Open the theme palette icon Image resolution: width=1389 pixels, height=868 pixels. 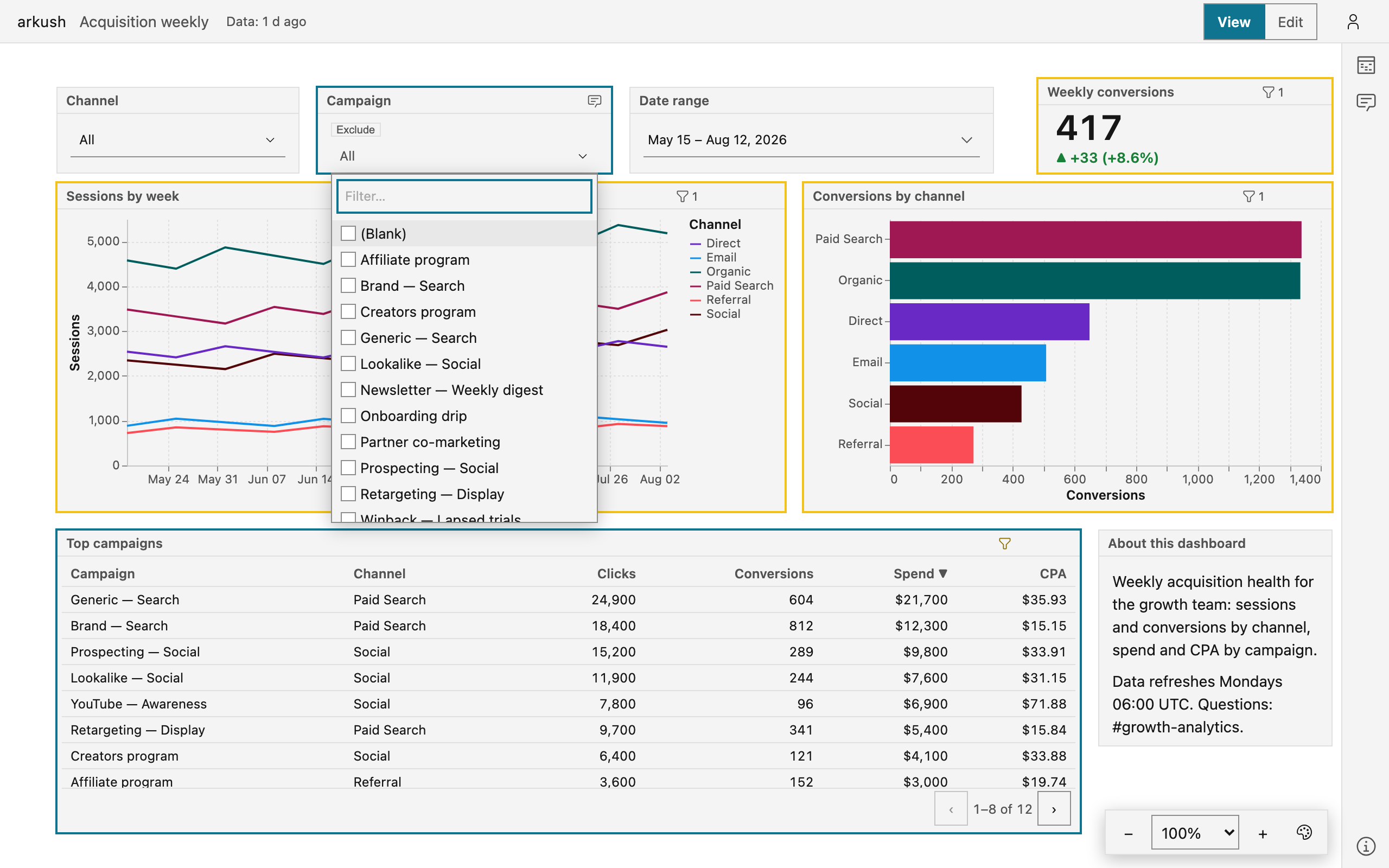click(x=1304, y=832)
